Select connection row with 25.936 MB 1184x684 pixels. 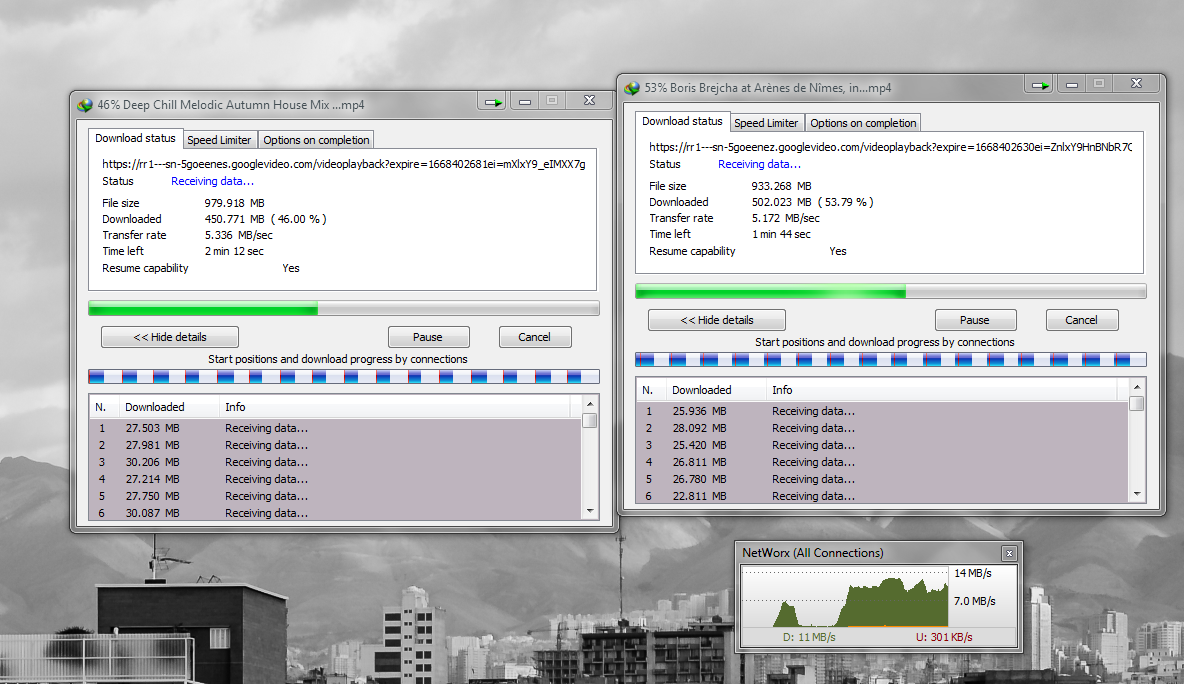pyautogui.click(x=882, y=411)
